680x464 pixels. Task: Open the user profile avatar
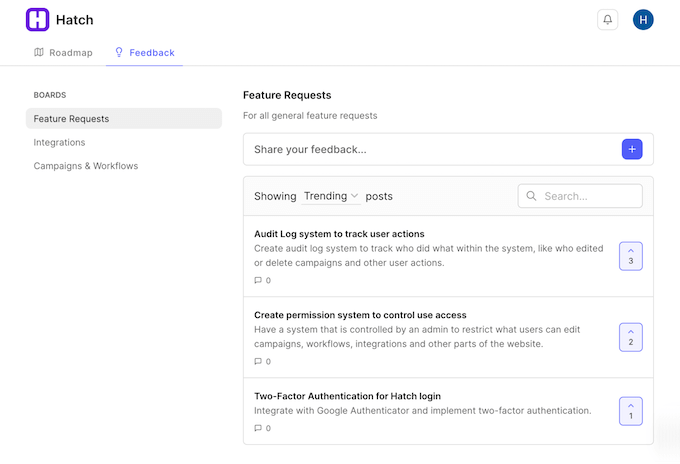[x=643, y=19]
